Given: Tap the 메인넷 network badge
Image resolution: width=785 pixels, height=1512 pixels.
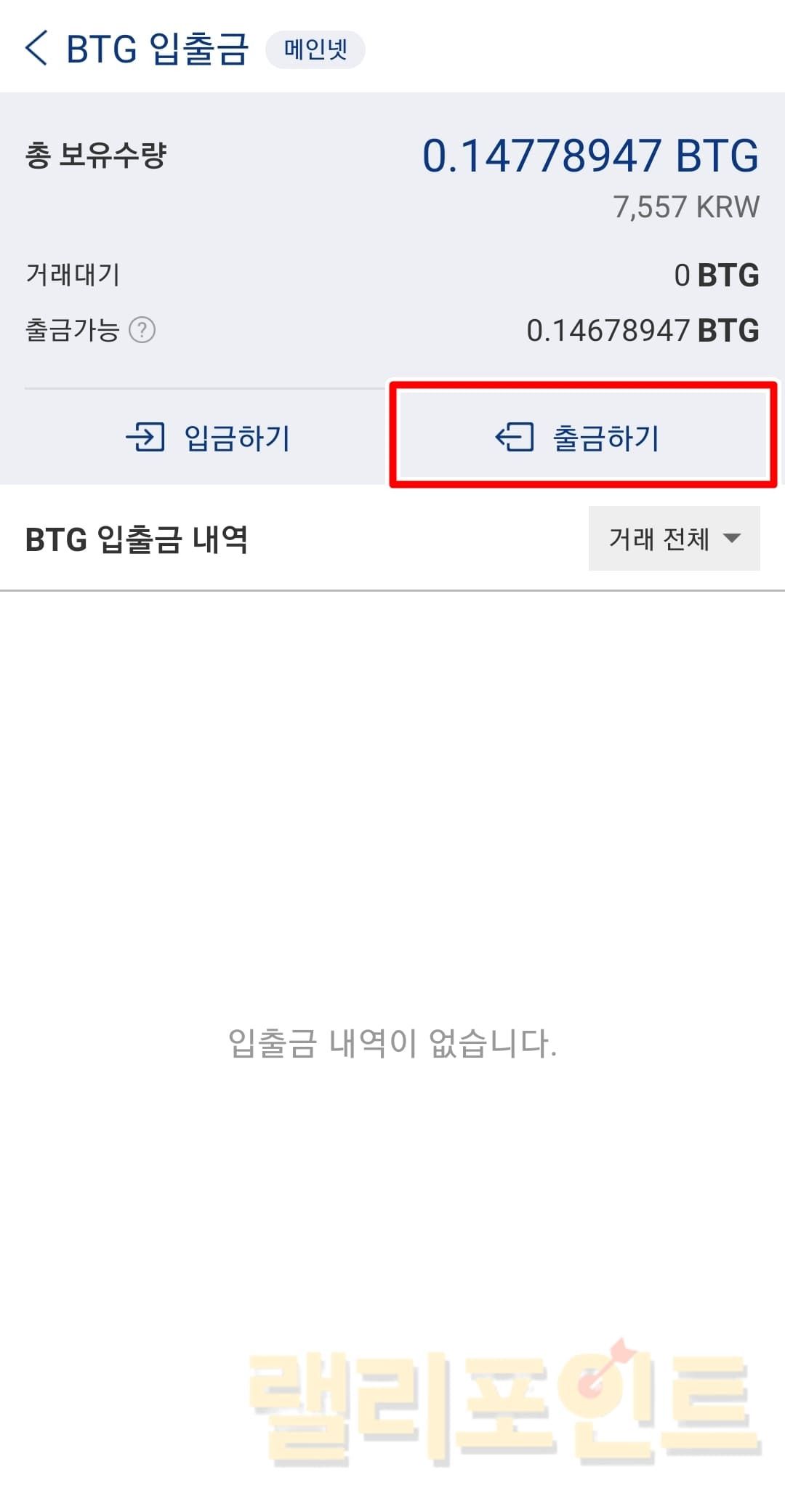Looking at the screenshot, I should click(x=315, y=49).
